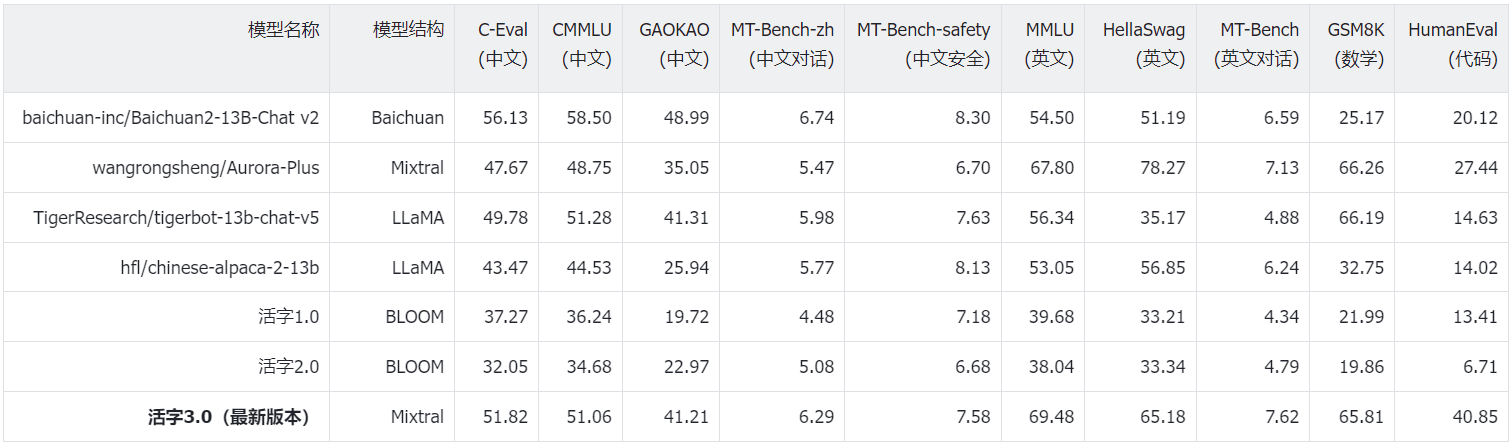Click the GSM8K (数学) column header
Screen dimensions: 1510x442
click(x=1356, y=44)
